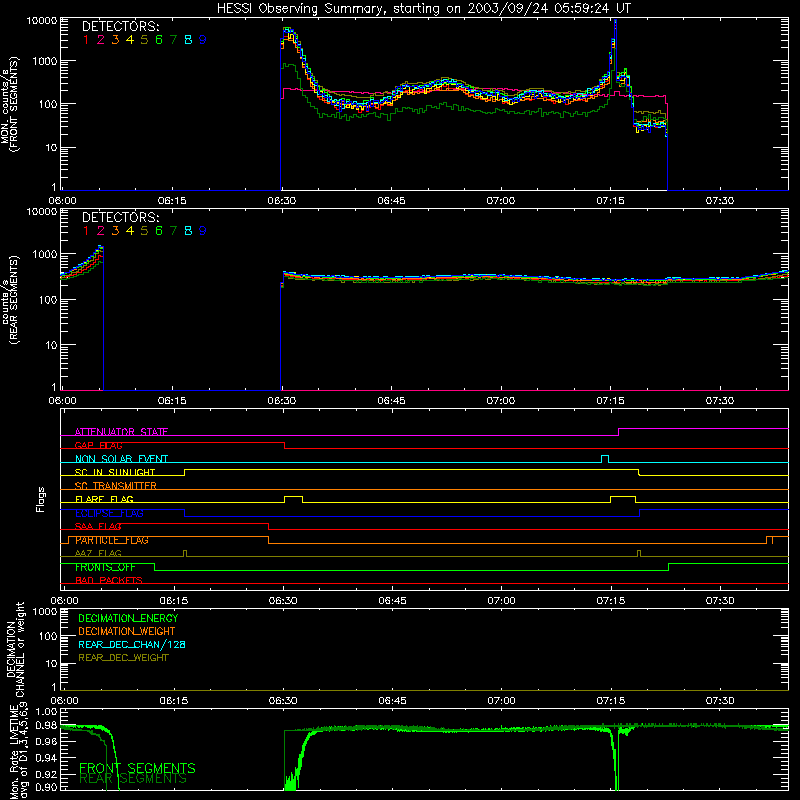Viewport: 800px width, 800px height.
Task: Click the DETECTORS: label in the front segments panel
Action: click(120, 26)
